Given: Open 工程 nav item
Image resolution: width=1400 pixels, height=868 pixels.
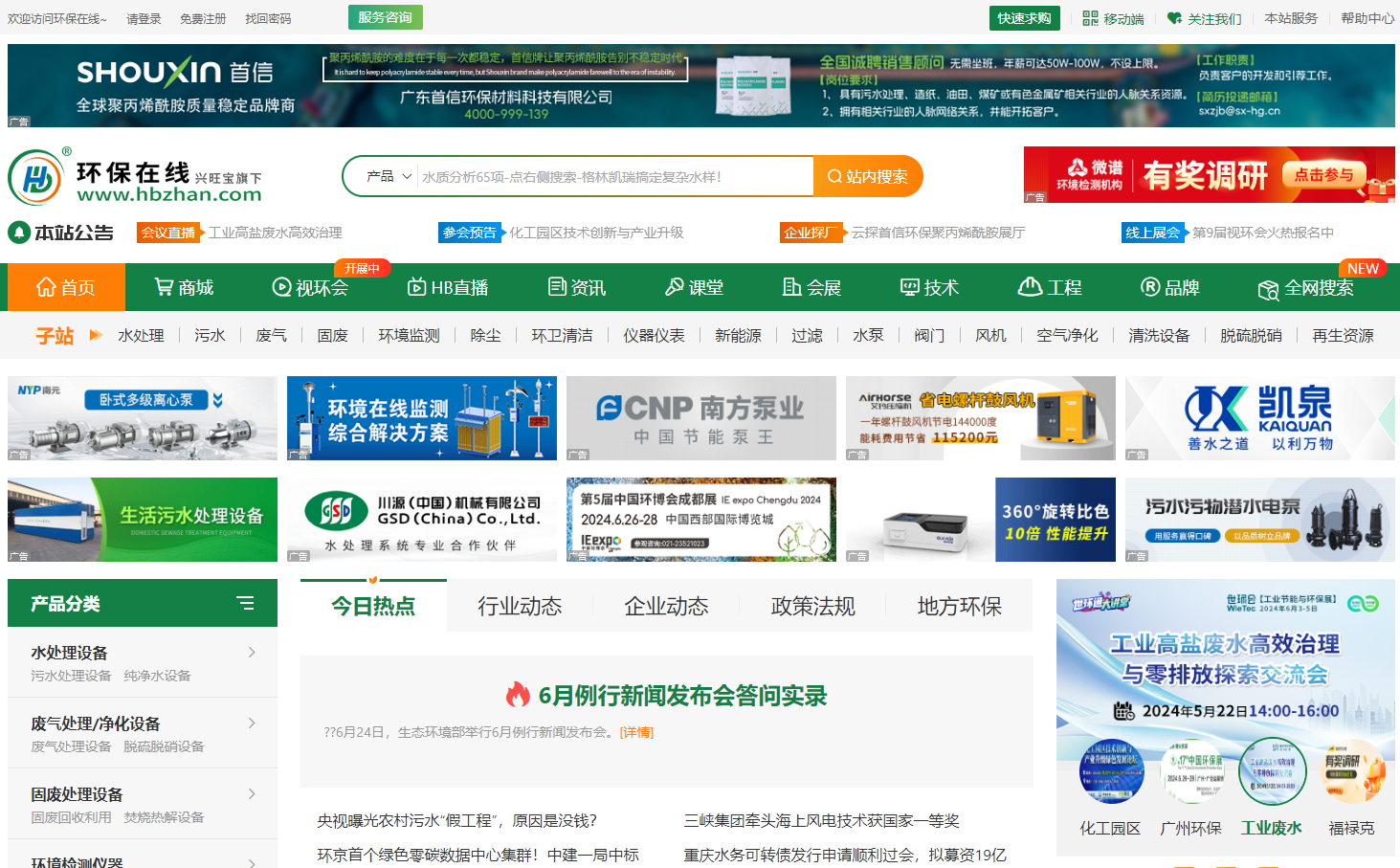Looking at the screenshot, I should click(1050, 287).
